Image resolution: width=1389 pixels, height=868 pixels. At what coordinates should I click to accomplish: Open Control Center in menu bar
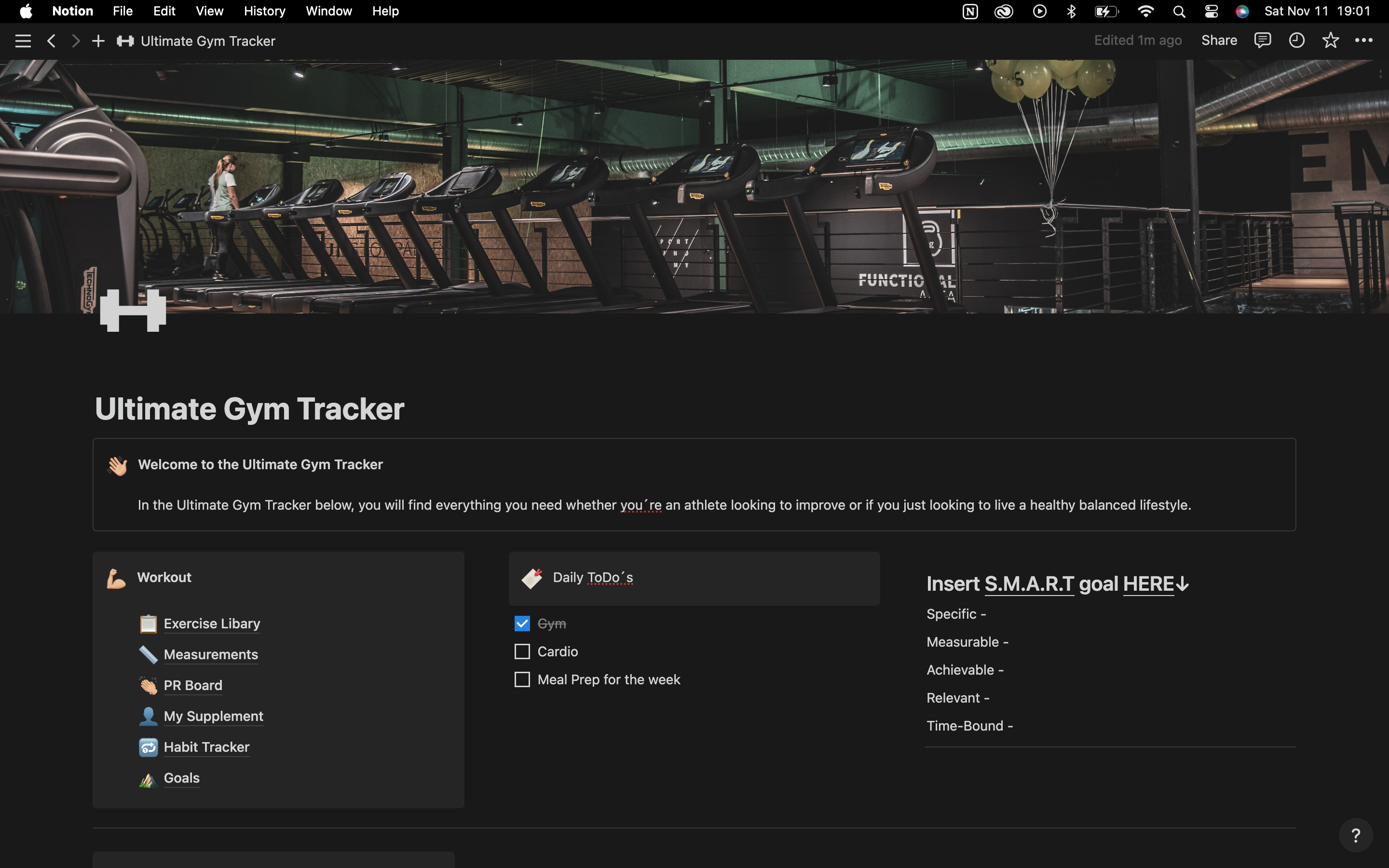(1211, 12)
